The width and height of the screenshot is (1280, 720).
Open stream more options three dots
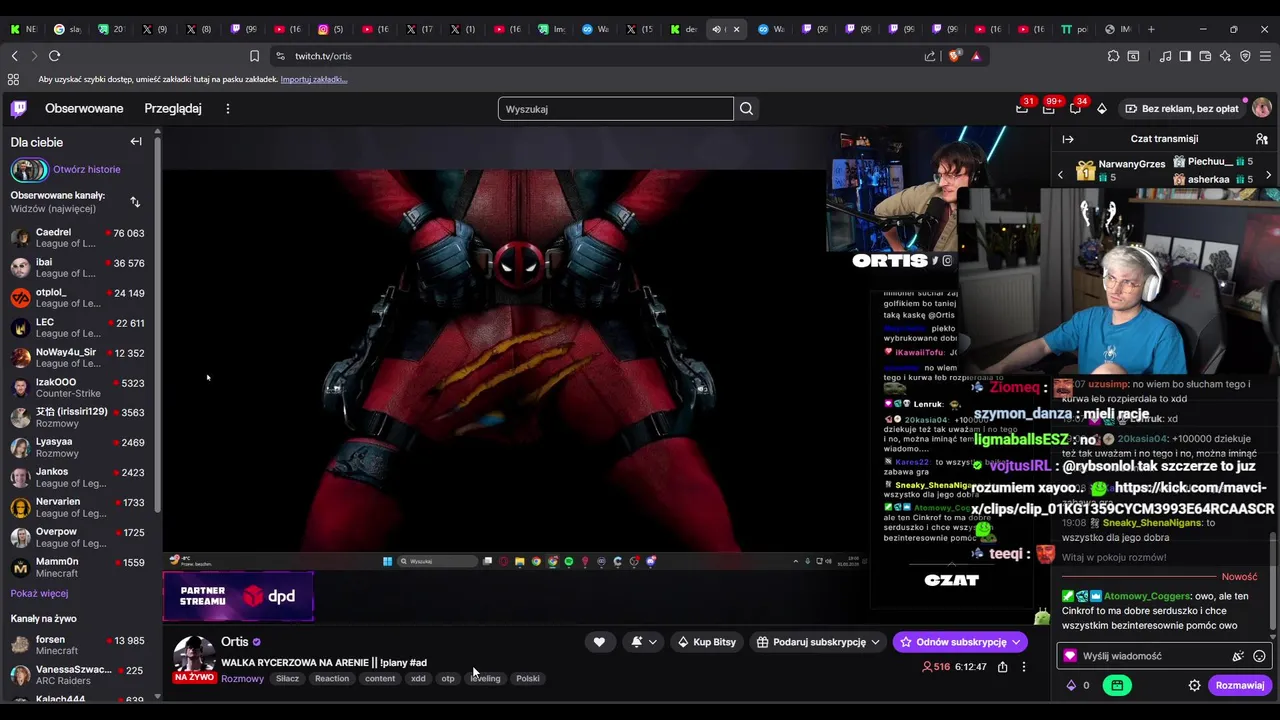pos(1023,667)
